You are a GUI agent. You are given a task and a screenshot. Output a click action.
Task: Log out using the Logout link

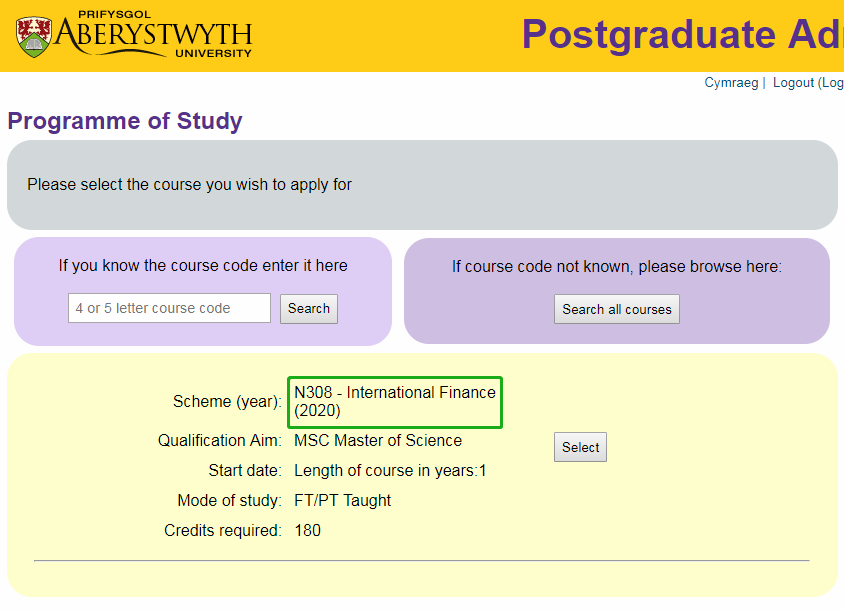tap(808, 83)
